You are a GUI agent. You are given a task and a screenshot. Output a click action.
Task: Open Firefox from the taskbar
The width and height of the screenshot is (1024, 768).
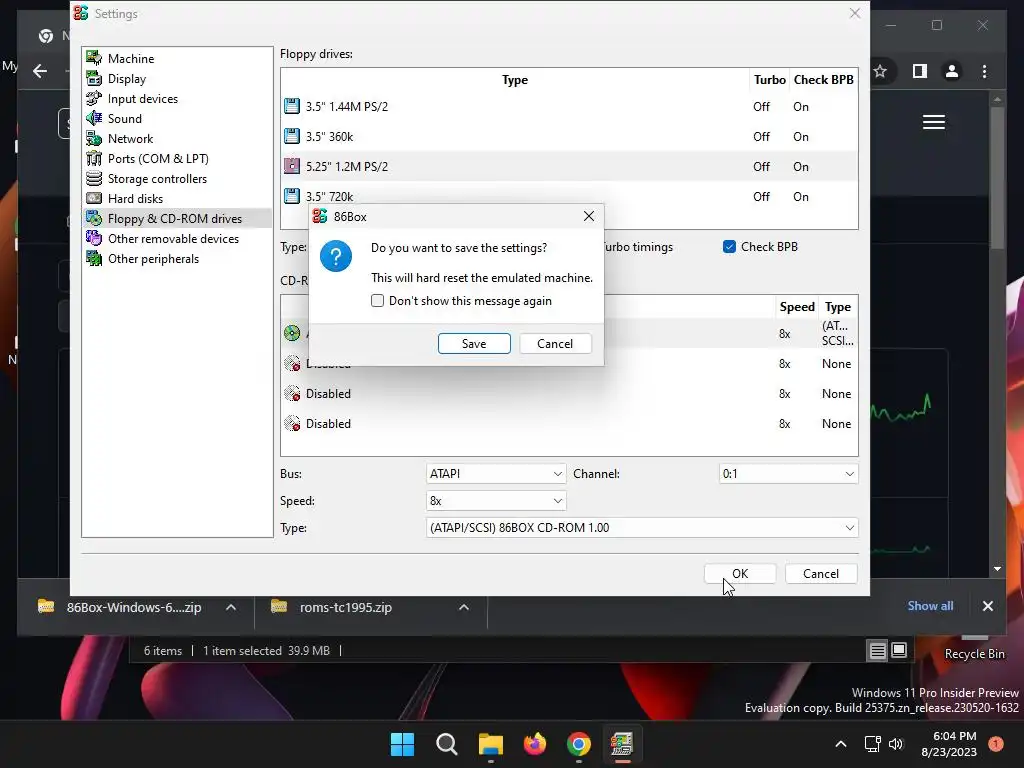tap(535, 744)
